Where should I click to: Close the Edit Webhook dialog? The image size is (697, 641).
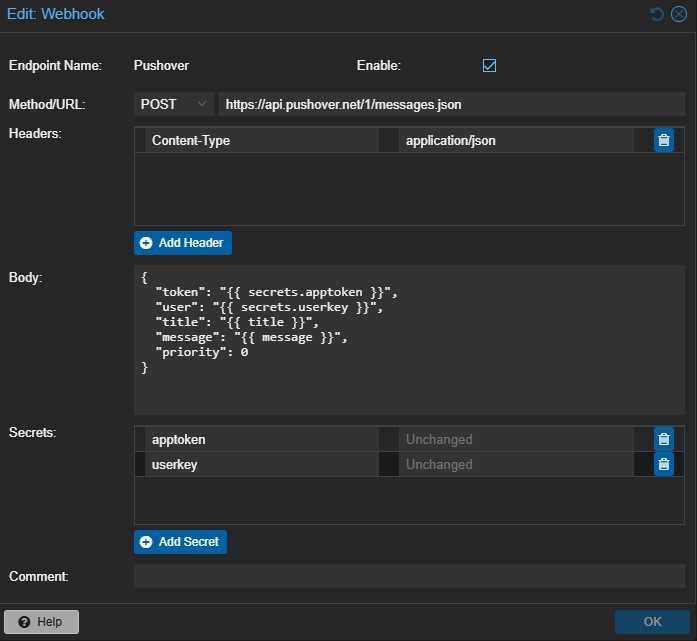[678, 14]
